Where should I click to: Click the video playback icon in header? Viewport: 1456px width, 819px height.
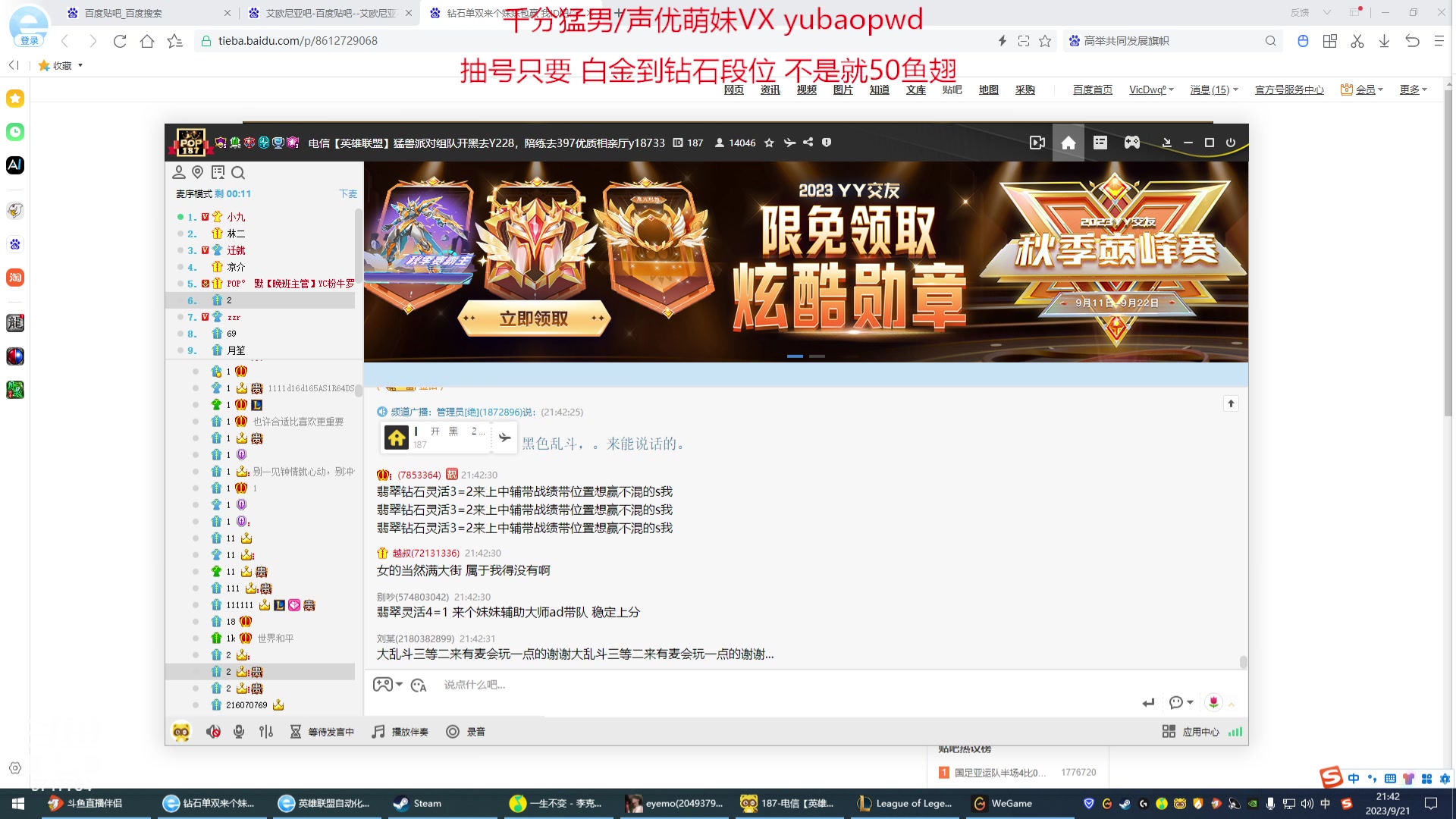click(1037, 143)
